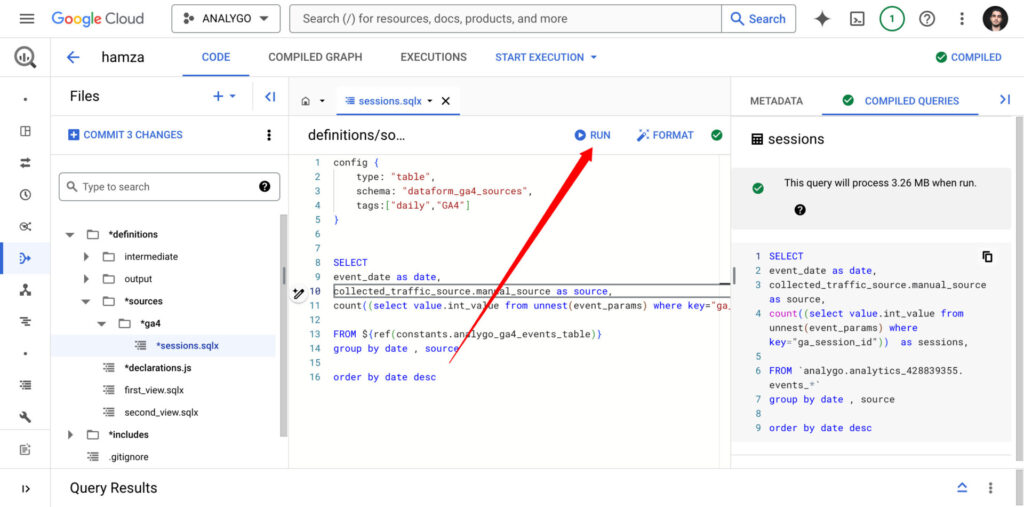Expand the intermediate folder
The image size is (1024, 507).
coord(87,257)
